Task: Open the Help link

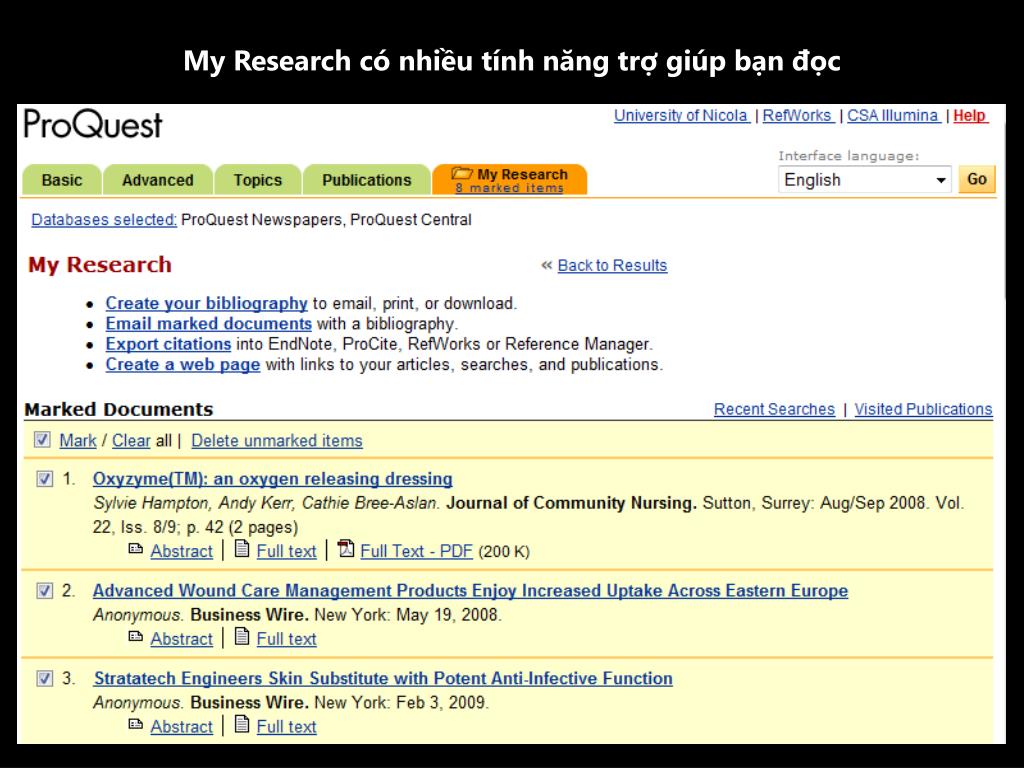Action: pos(970,116)
